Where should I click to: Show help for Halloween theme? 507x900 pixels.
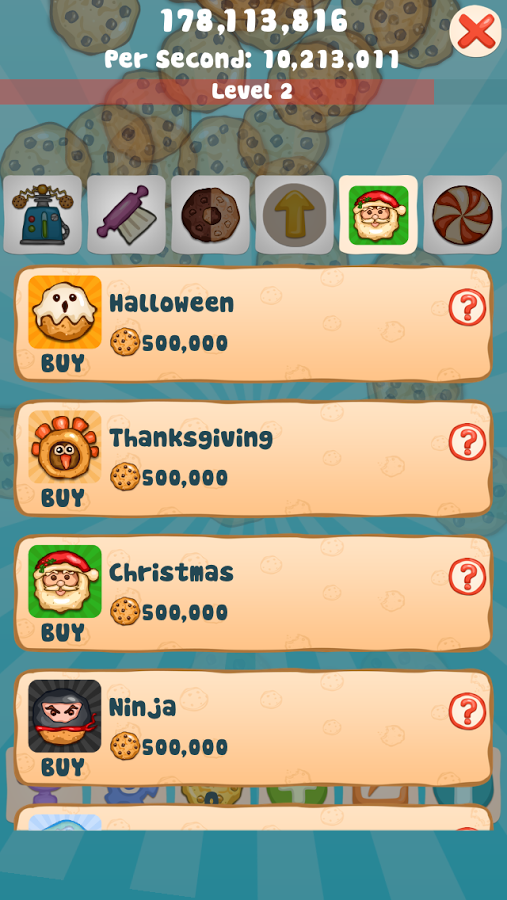pyautogui.click(x=467, y=307)
